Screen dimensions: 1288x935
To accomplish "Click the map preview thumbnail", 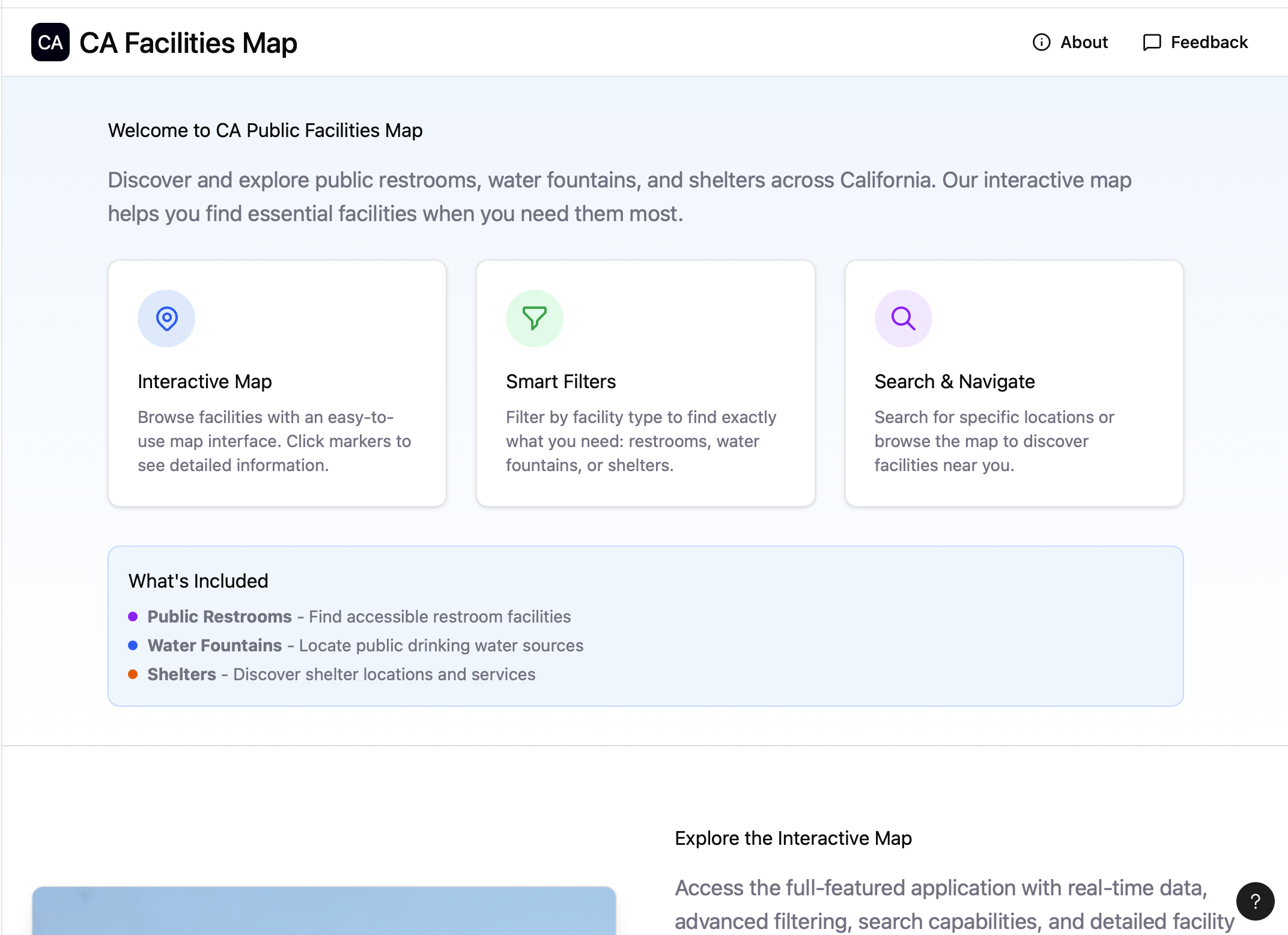I will [324, 910].
